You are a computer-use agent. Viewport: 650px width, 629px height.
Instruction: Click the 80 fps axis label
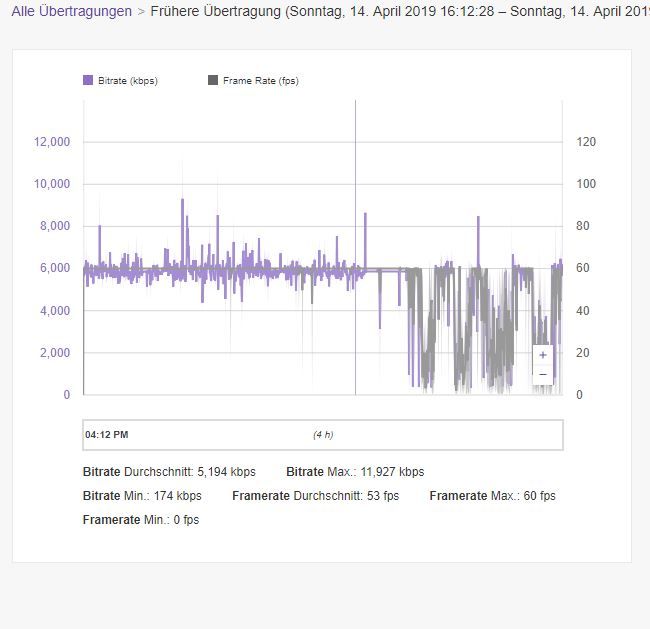click(x=582, y=226)
